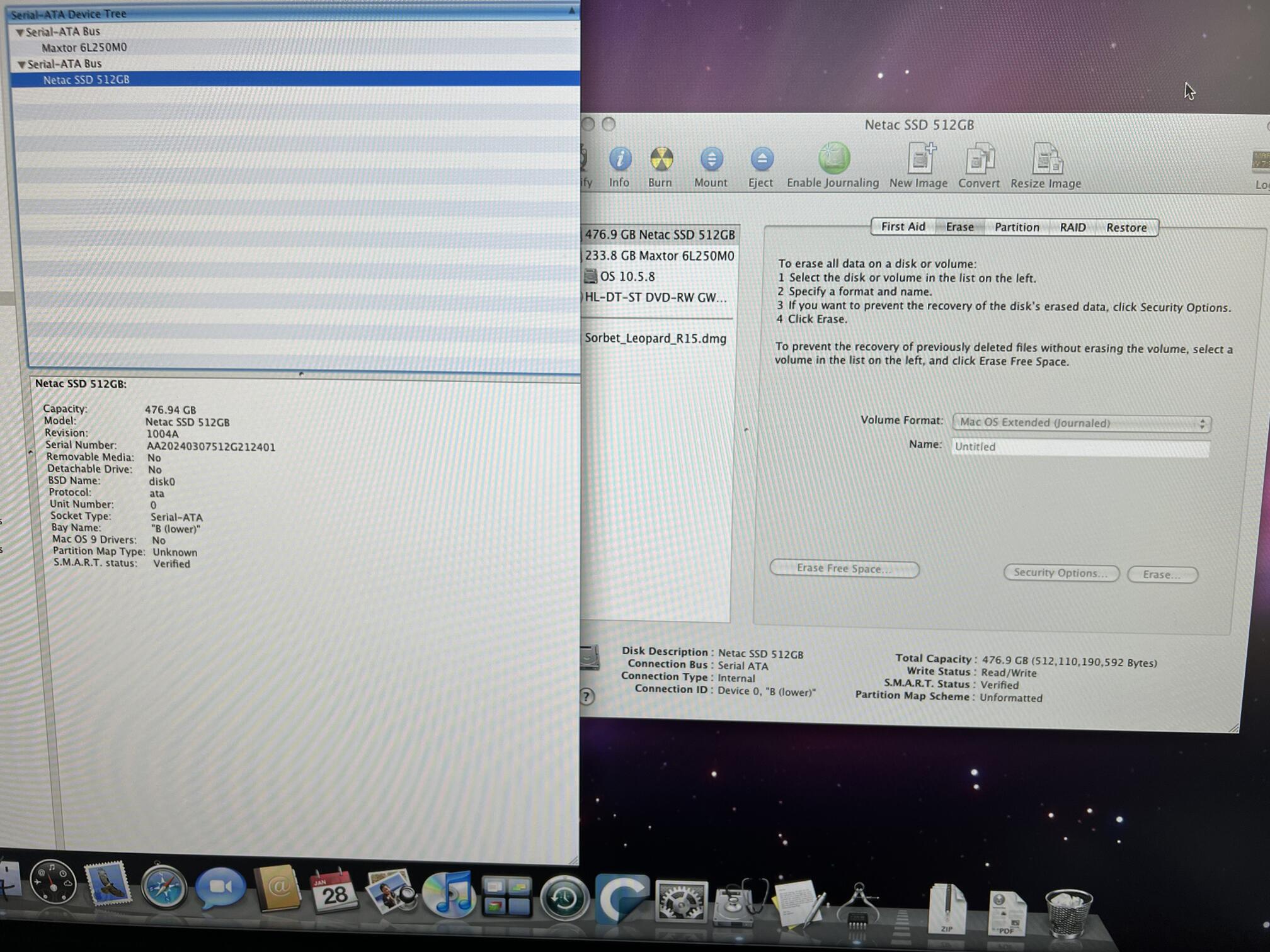The image size is (1270, 952).
Task: Click the Enable Journaling toolbar icon
Action: coord(833,158)
